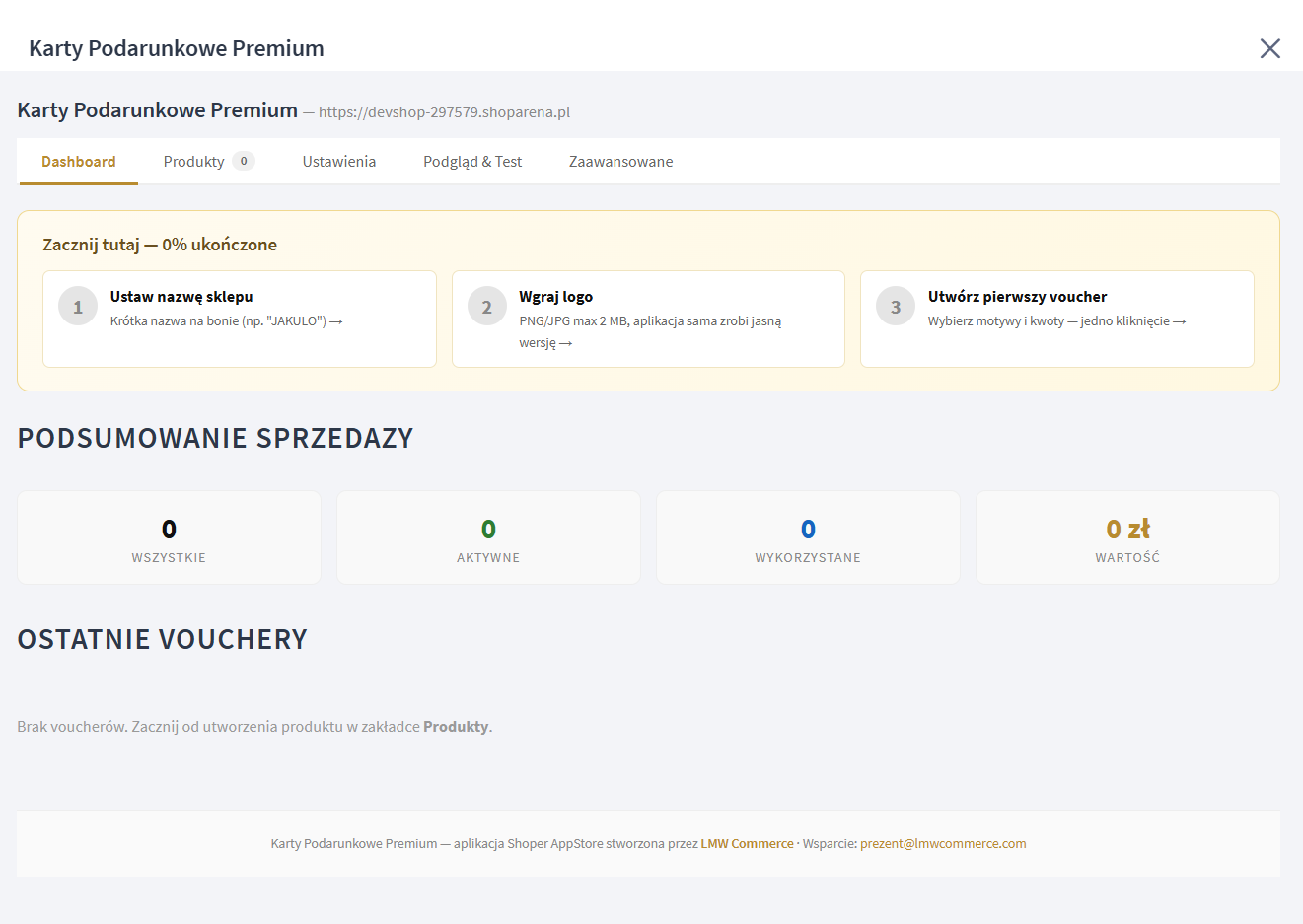Email support via prezent@lmwcommerce.com link
Viewport: 1303px width, 924px height.
coord(943,843)
